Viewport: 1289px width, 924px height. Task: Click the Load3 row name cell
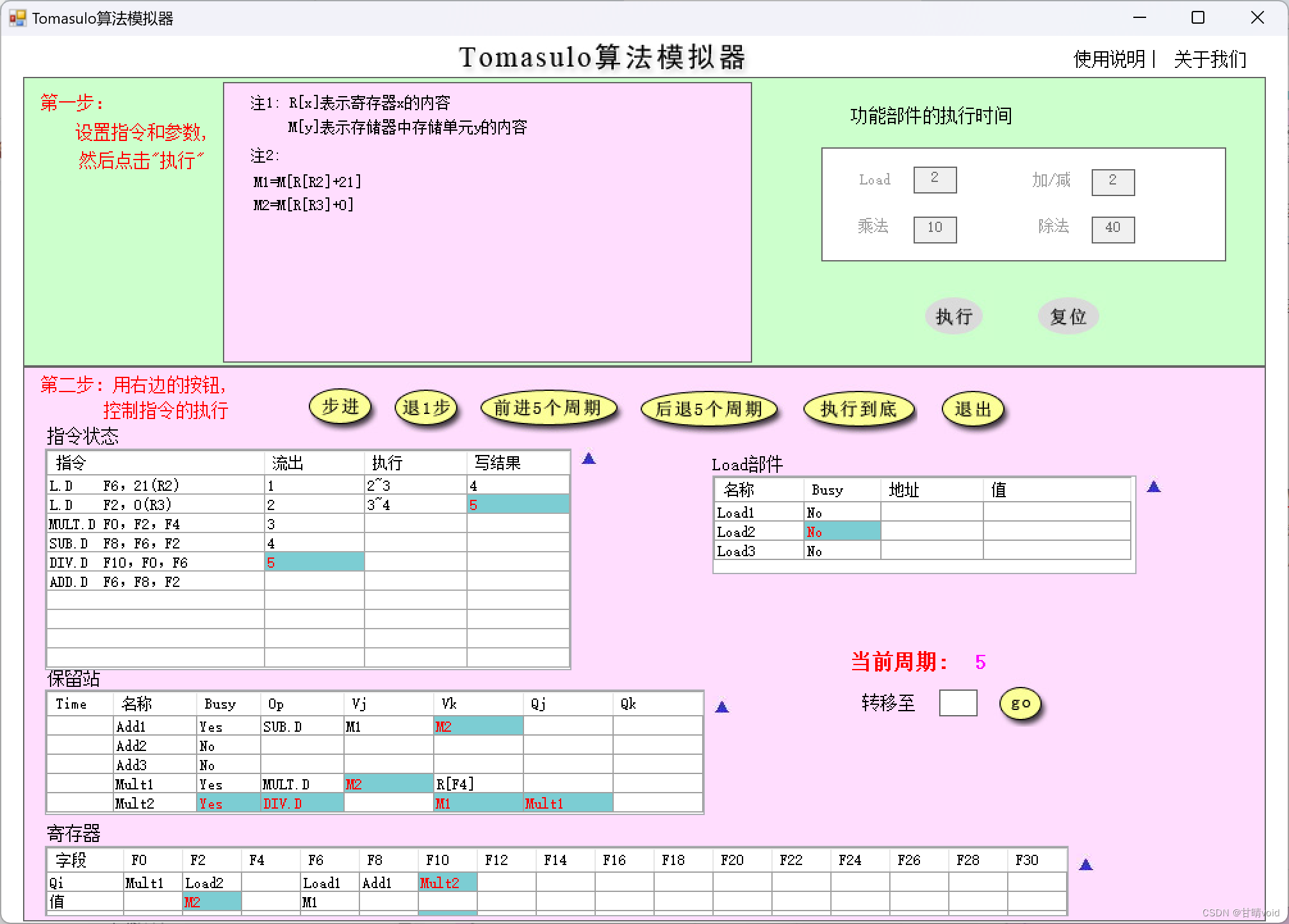[x=759, y=550]
